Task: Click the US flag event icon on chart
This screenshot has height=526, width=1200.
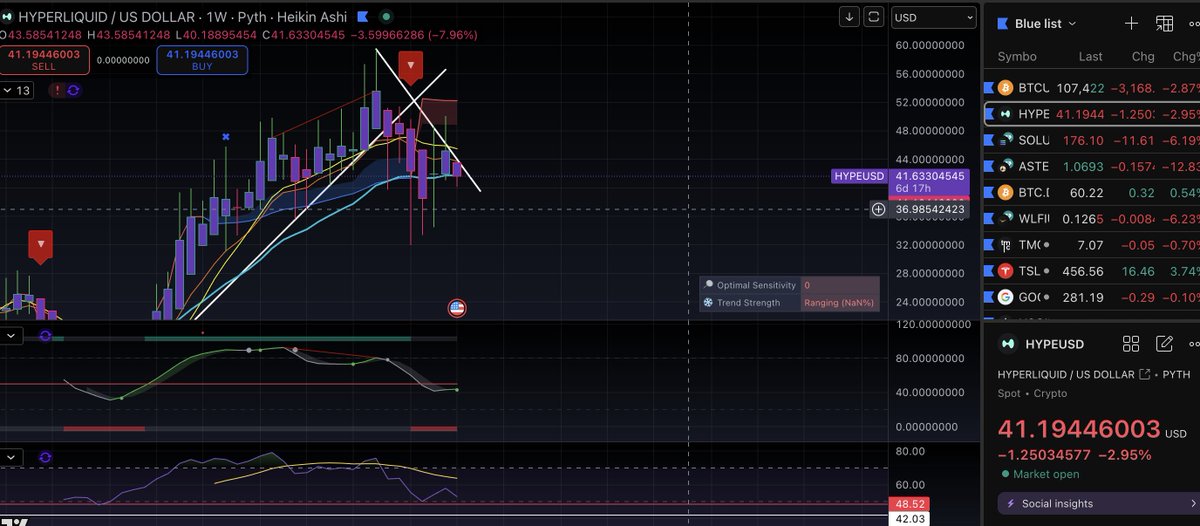Action: click(x=457, y=308)
